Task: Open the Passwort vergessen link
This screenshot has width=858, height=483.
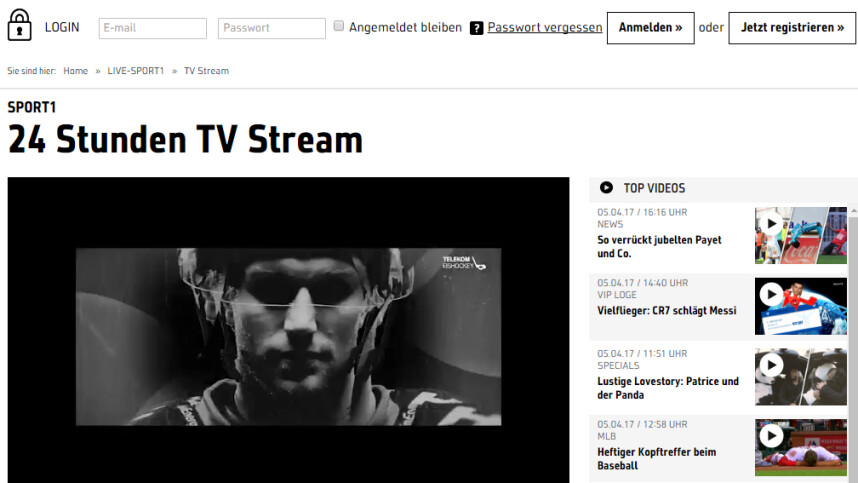Action: point(544,27)
